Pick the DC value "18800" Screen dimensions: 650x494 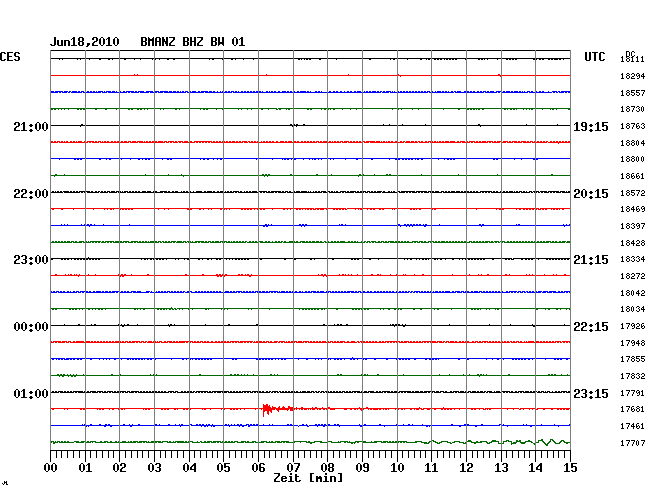(x=633, y=159)
